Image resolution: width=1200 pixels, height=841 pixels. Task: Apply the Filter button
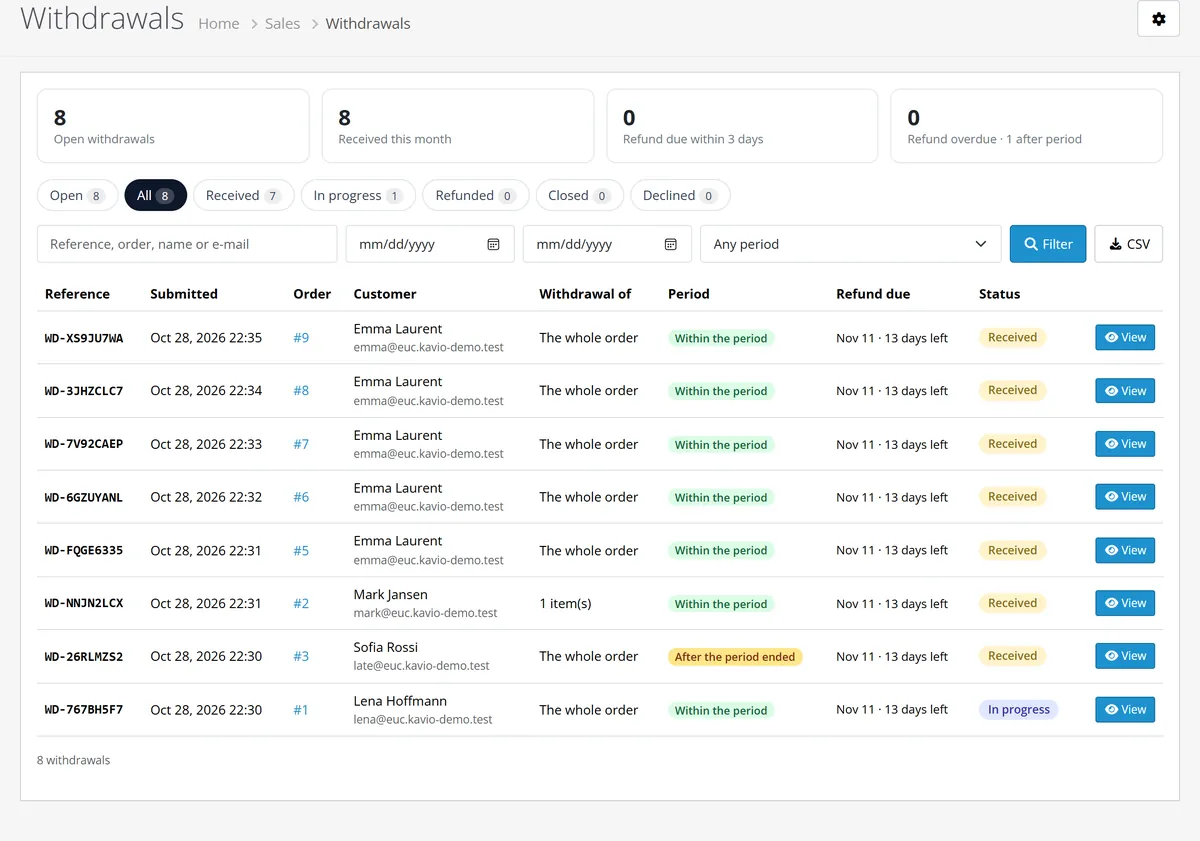click(x=1048, y=244)
